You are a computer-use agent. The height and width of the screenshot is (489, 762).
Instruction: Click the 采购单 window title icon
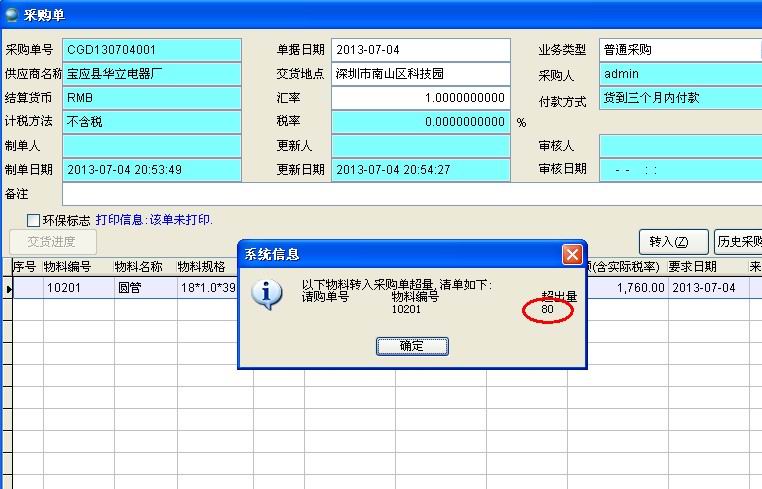pos(10,13)
